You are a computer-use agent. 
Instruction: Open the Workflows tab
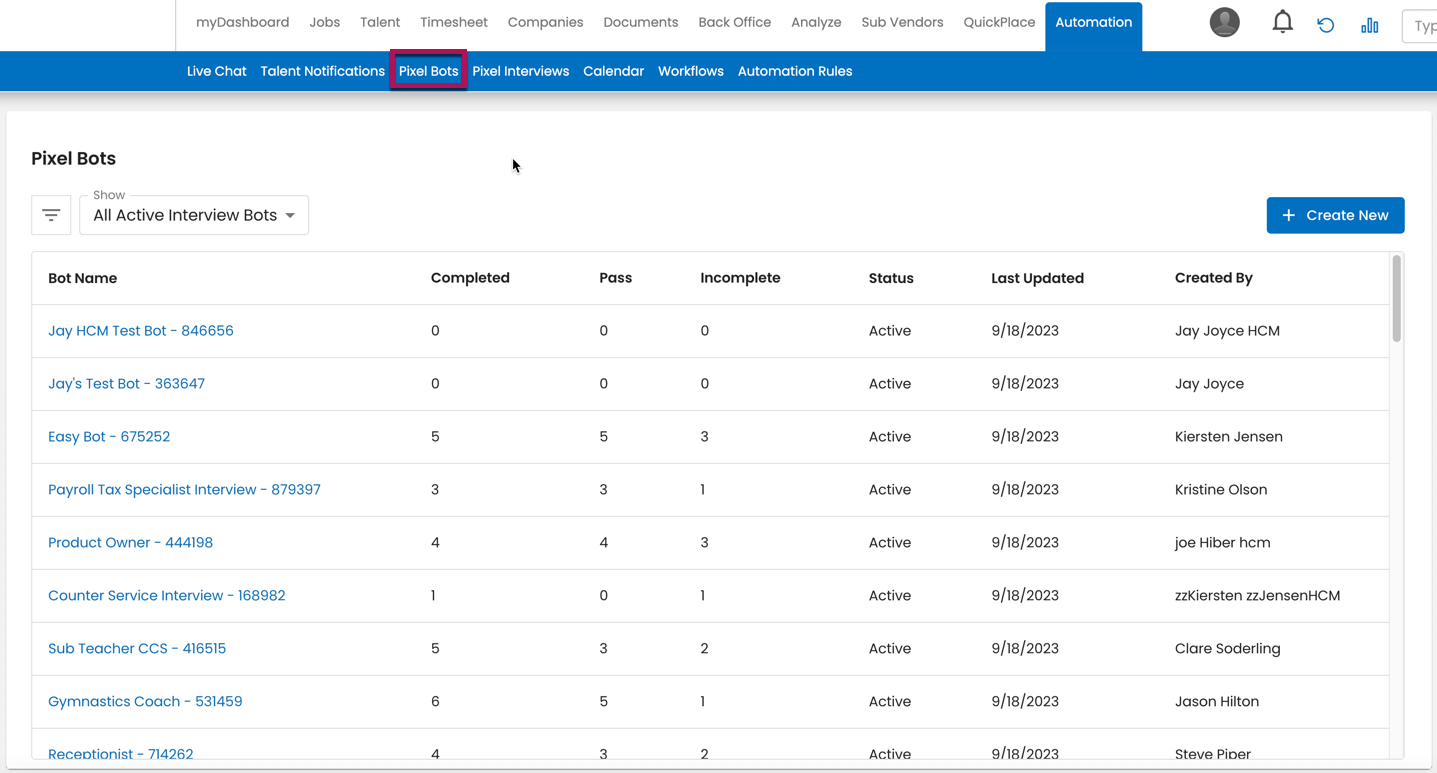[x=690, y=71]
